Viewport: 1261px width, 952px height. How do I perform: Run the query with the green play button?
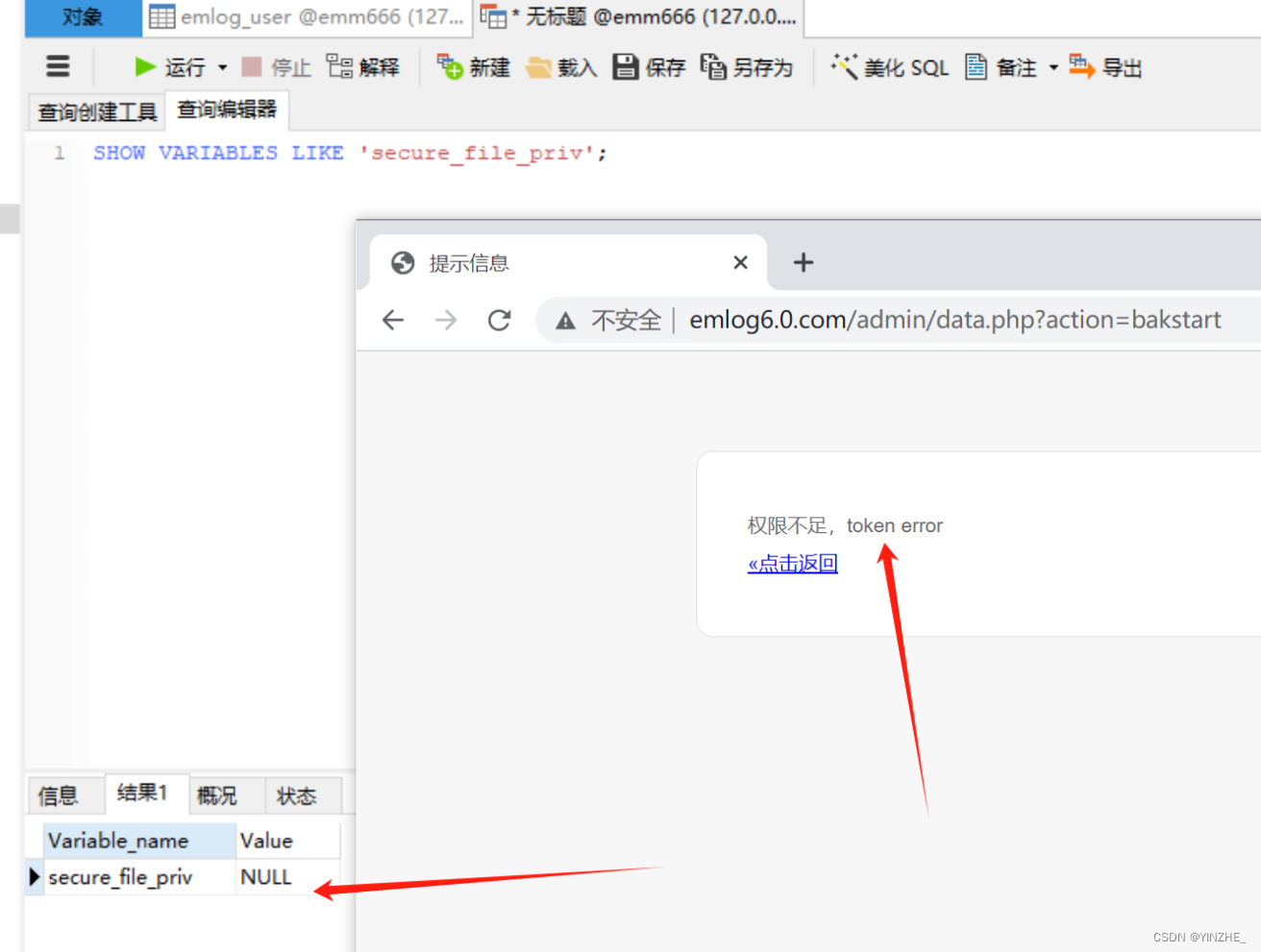[169, 67]
